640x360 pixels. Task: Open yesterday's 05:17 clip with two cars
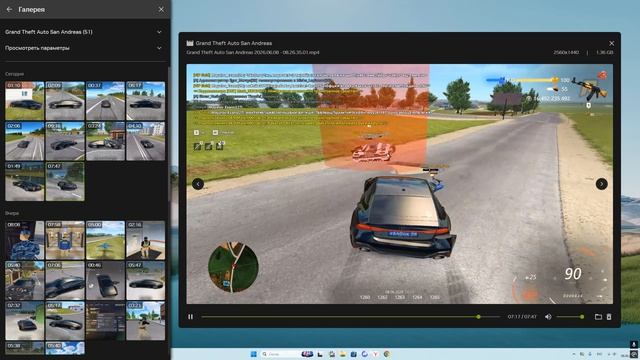pyautogui.click(x=65, y=321)
